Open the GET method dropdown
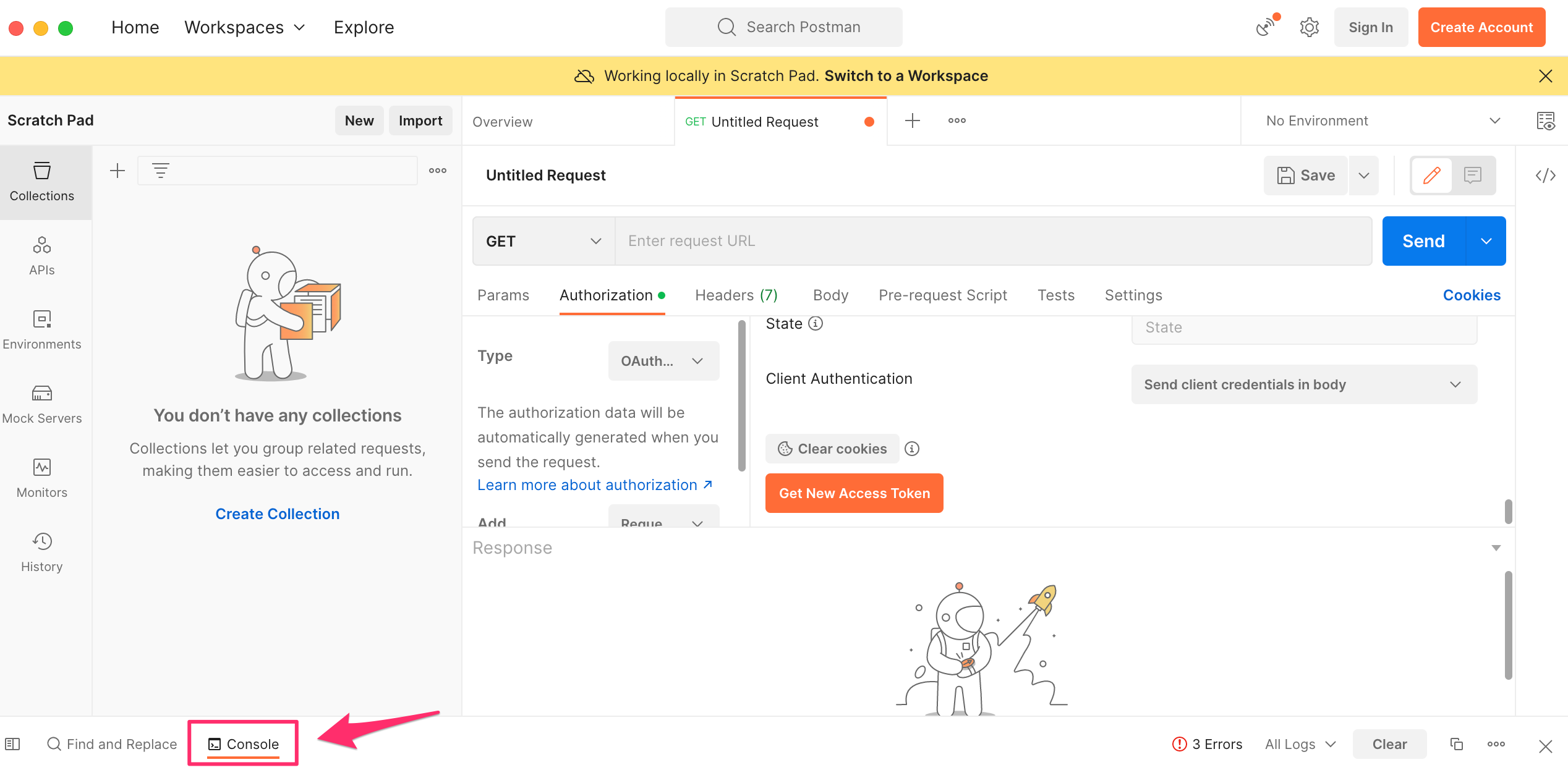Viewport: 1568px width, 770px height. (544, 241)
